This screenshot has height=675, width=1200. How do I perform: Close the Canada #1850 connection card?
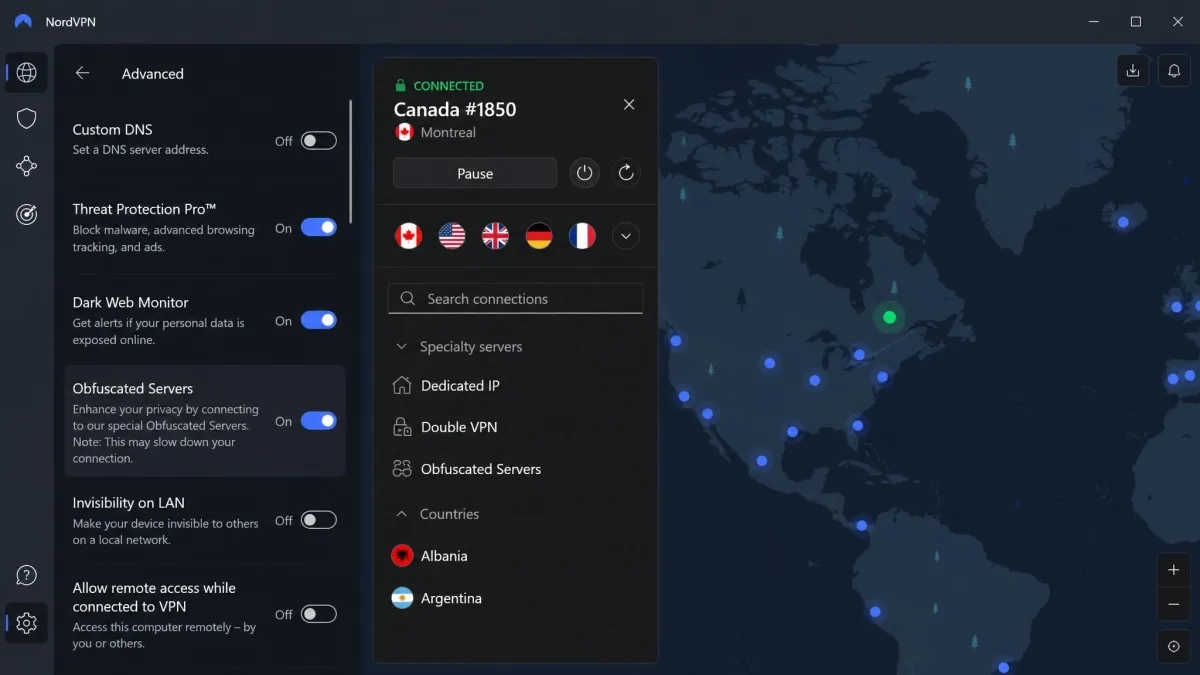click(629, 104)
